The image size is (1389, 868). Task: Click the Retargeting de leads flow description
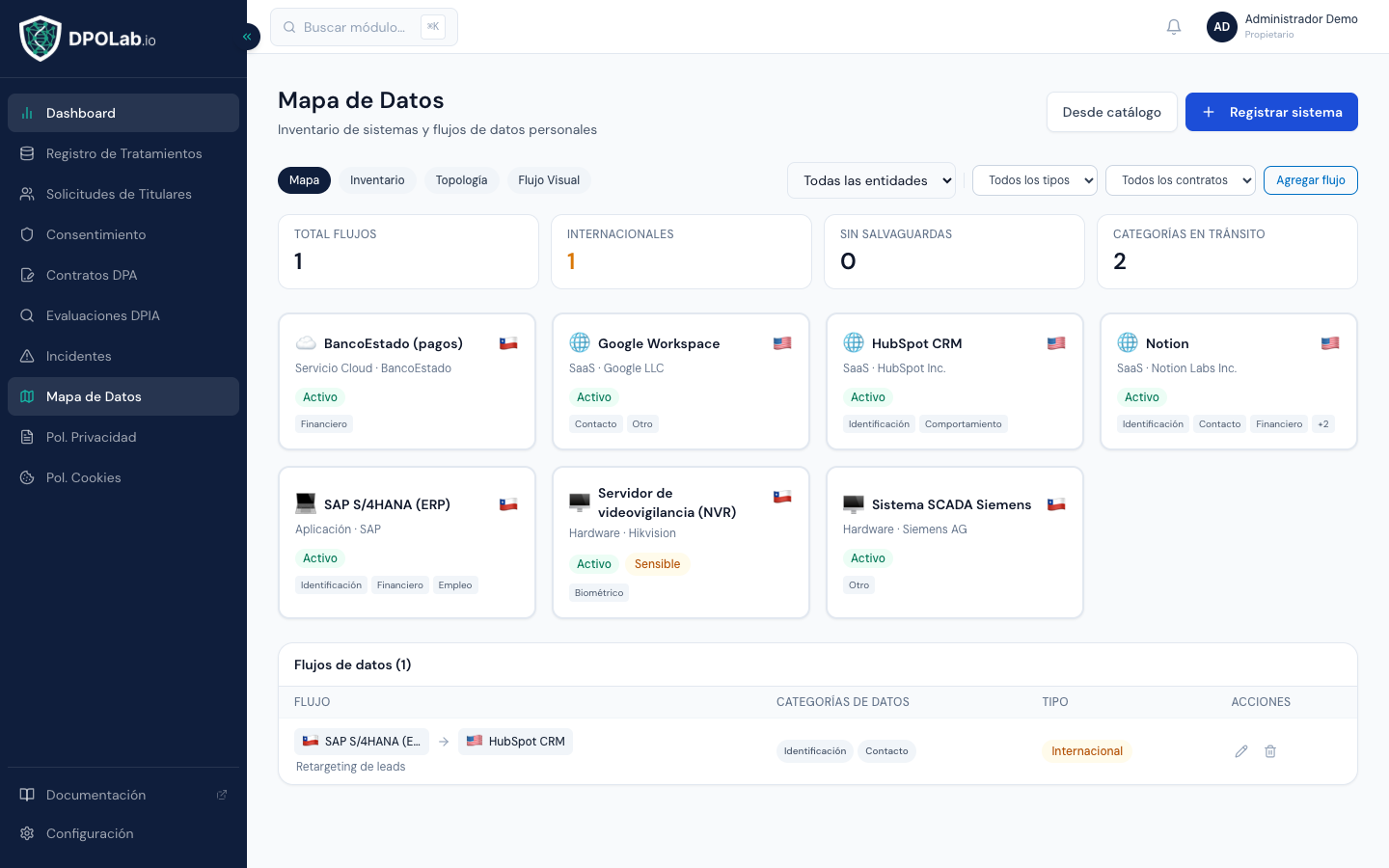pyautogui.click(x=350, y=767)
